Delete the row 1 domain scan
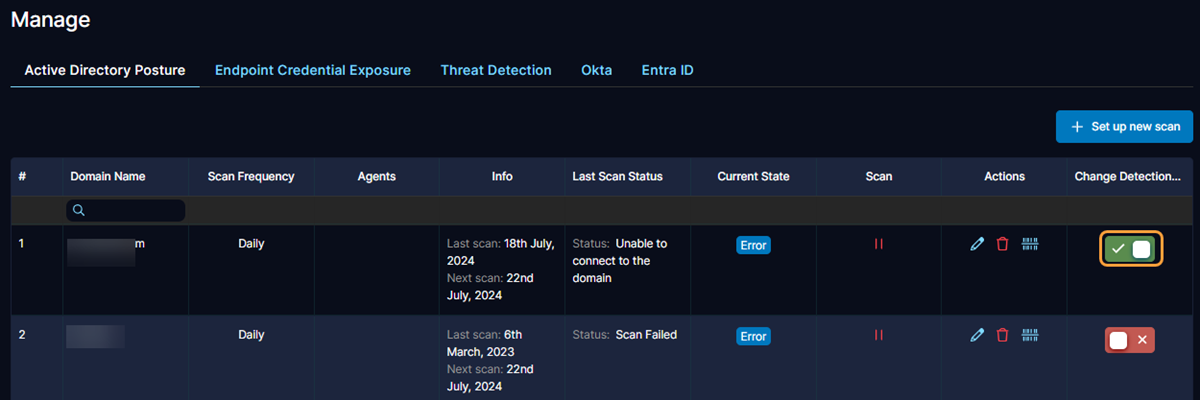This screenshot has width=1200, height=400. pyautogui.click(x=1002, y=244)
